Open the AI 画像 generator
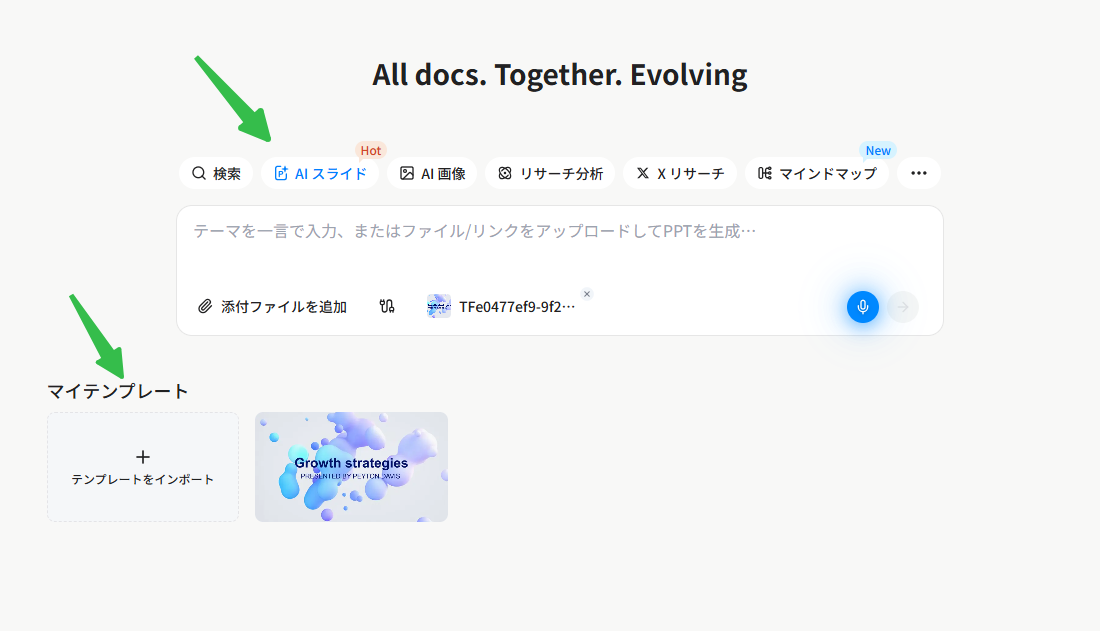 click(432, 173)
